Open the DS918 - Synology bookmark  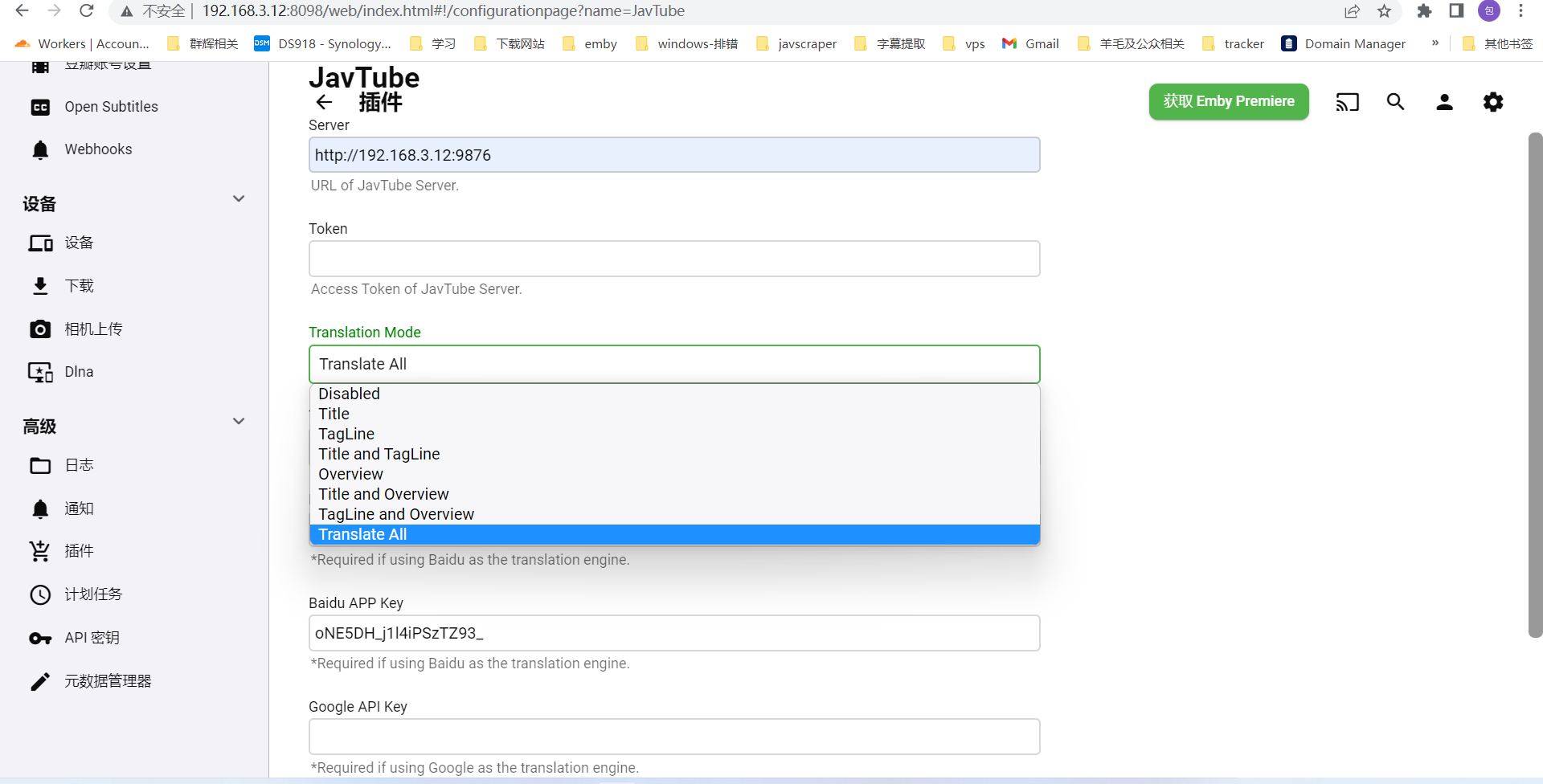tap(323, 43)
